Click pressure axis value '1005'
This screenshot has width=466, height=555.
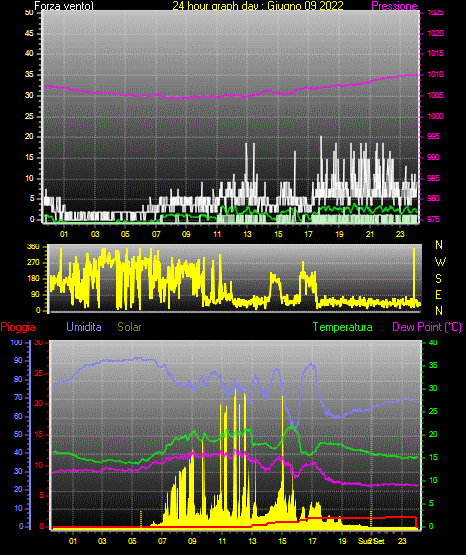(x=436, y=95)
